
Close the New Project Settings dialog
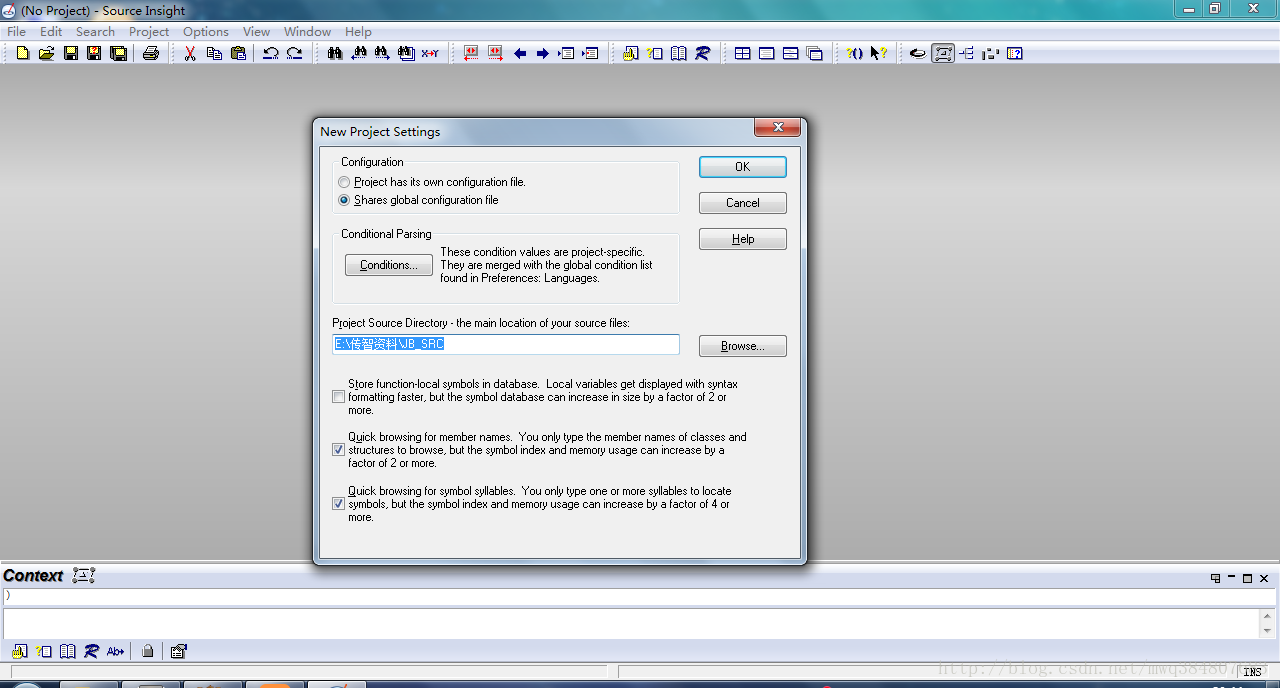point(777,127)
